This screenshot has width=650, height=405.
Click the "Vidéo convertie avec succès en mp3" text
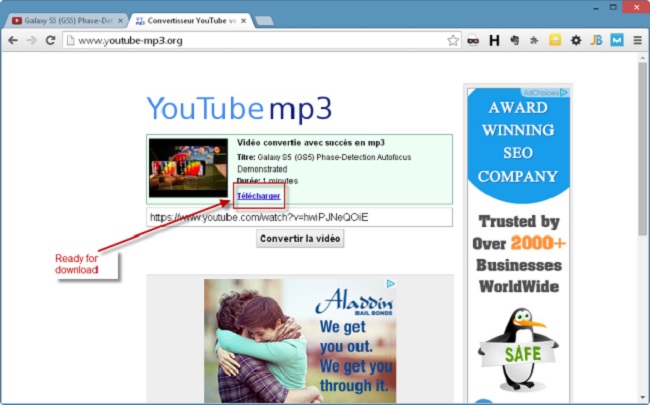click(x=311, y=143)
